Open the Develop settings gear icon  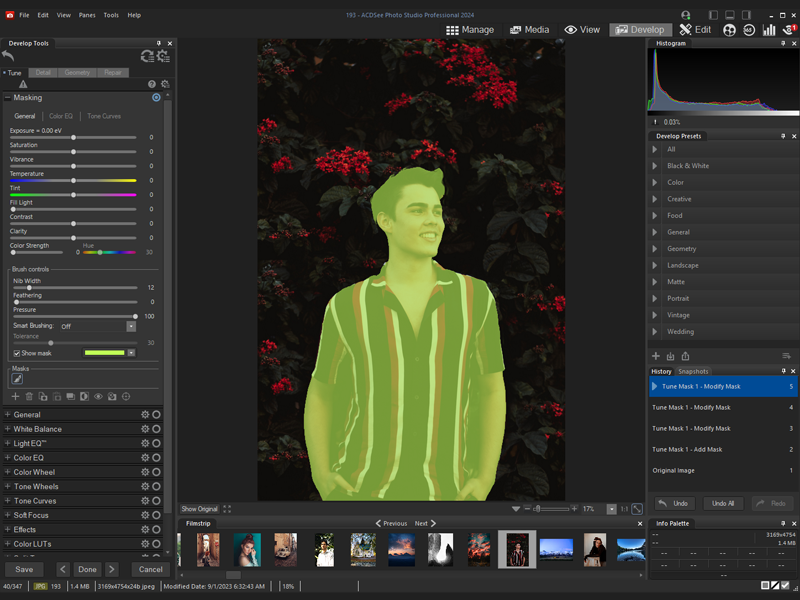163,56
